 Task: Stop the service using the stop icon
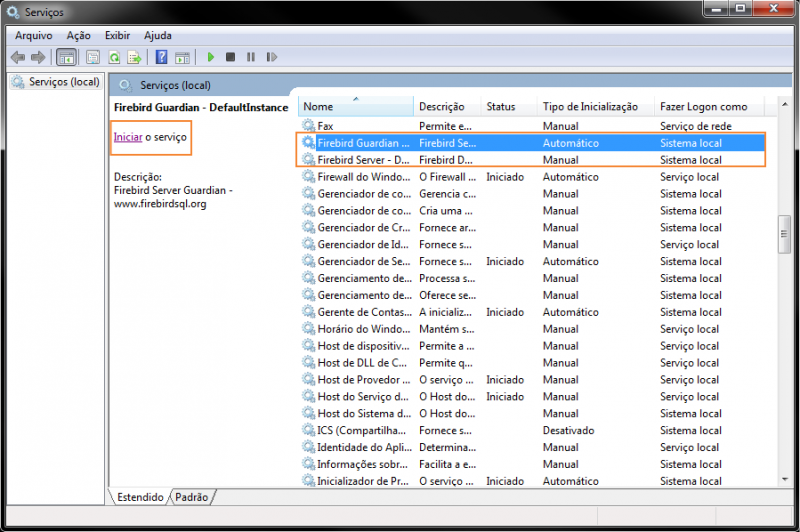(x=231, y=57)
